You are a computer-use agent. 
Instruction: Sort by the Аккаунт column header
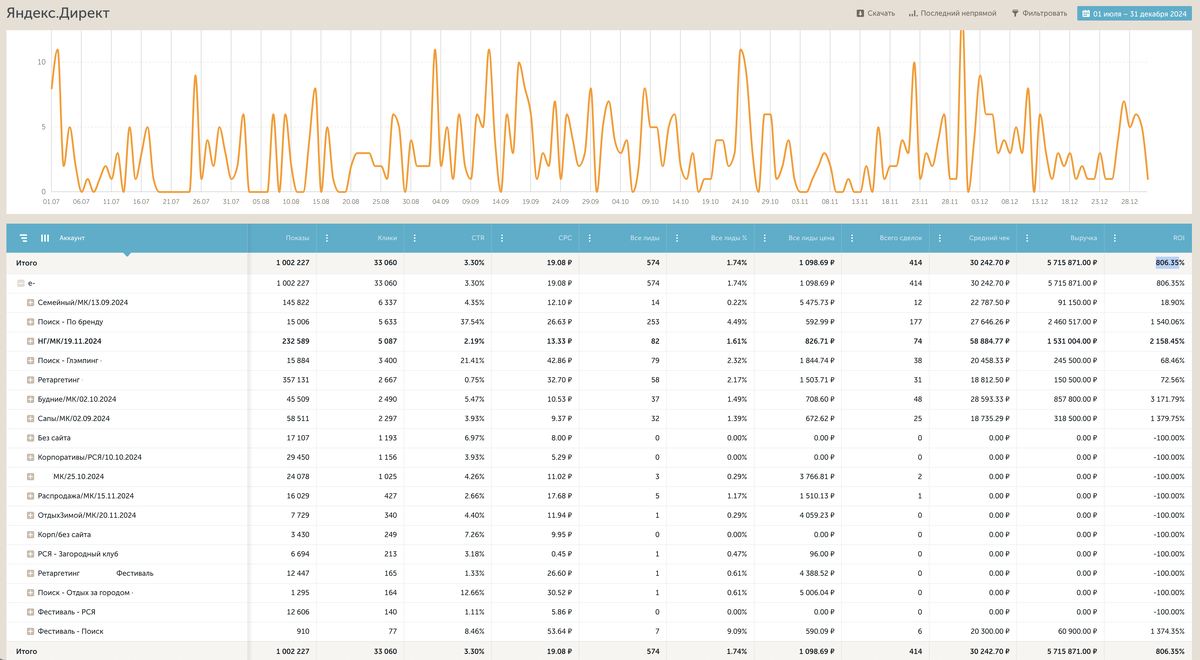point(72,238)
